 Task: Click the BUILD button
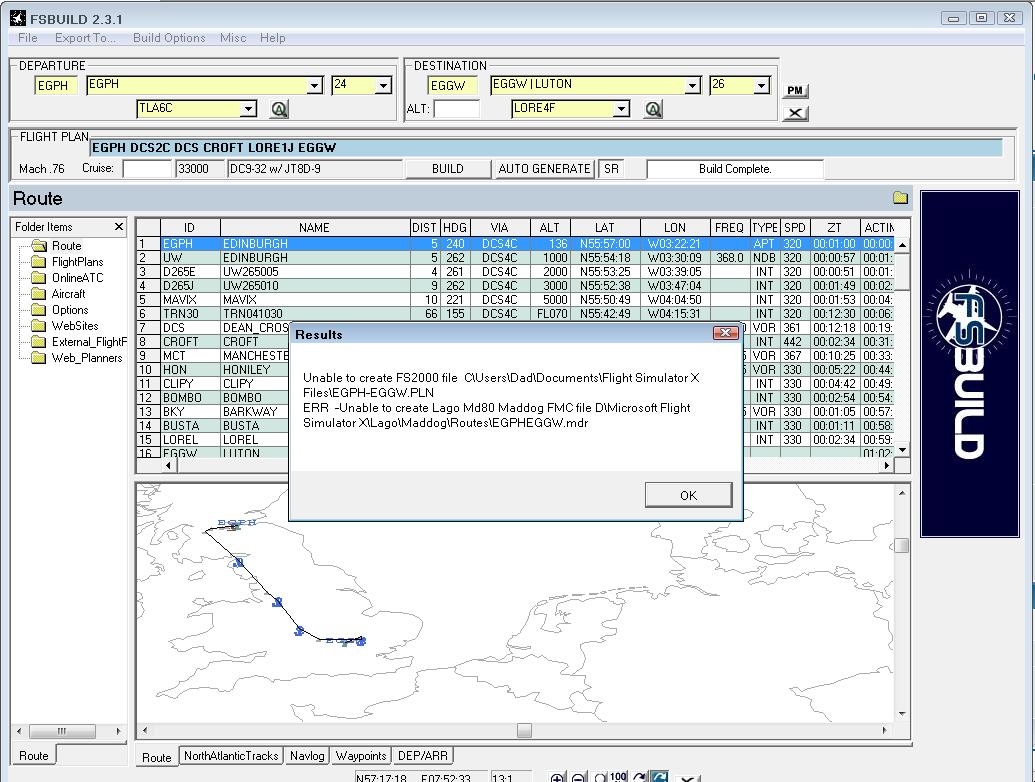[448, 169]
